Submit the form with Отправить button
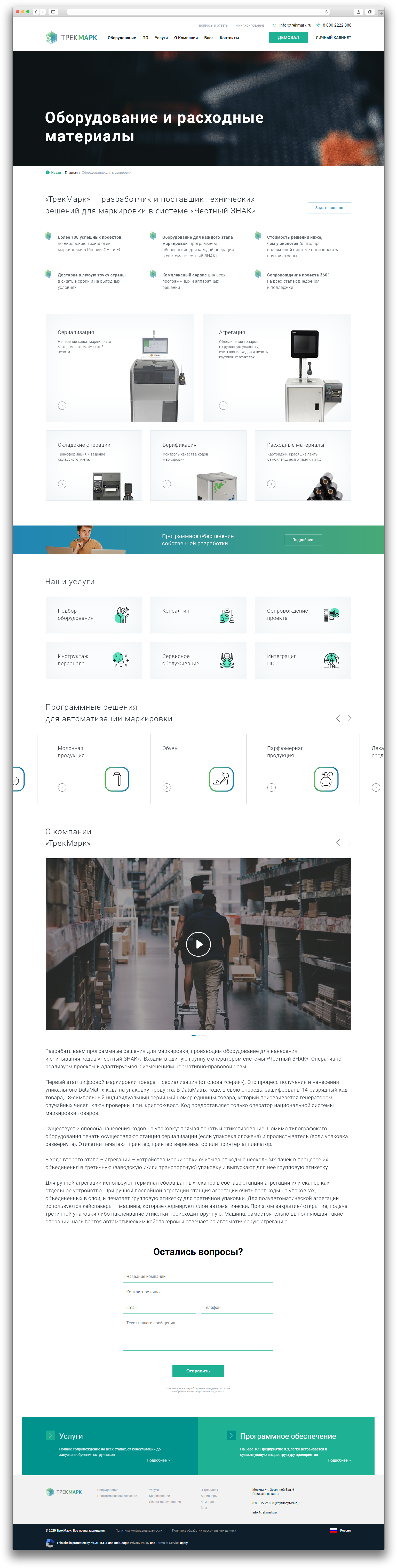 pyautogui.click(x=198, y=1371)
